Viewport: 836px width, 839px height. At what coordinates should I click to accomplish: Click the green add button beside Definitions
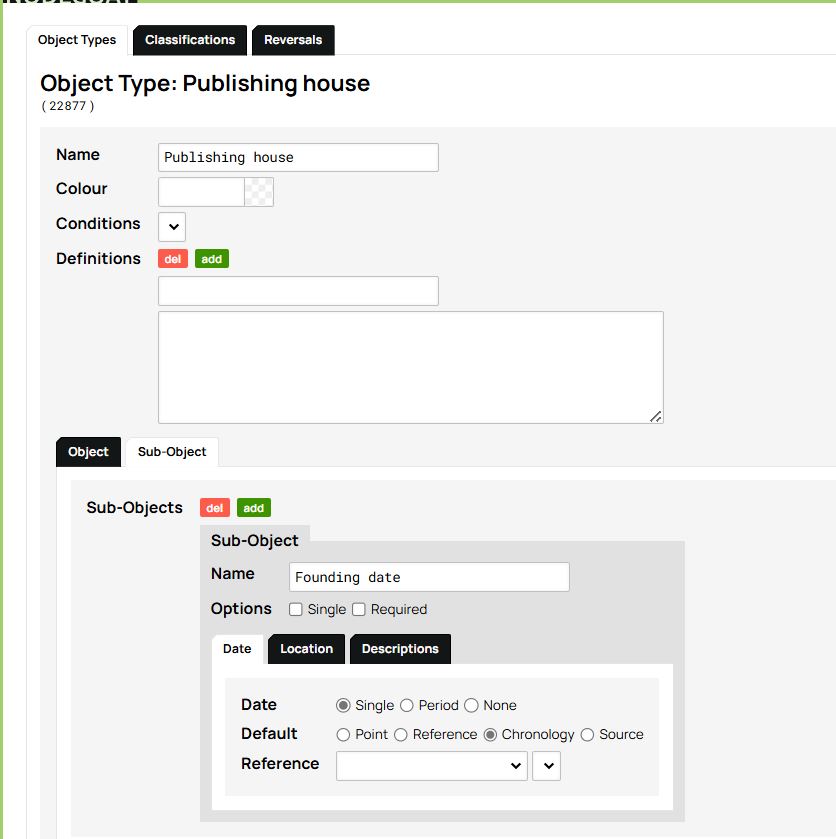point(211,258)
